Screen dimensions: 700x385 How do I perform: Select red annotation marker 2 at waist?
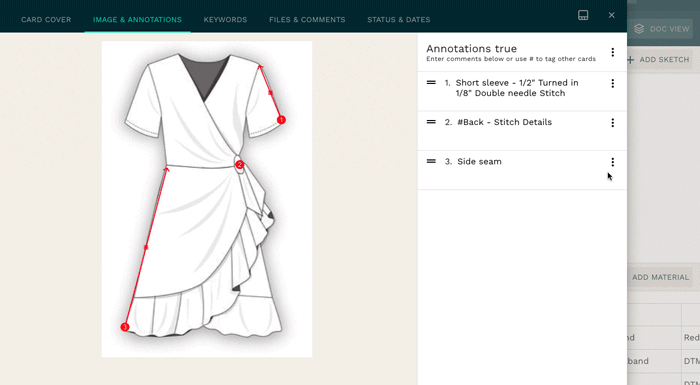tap(240, 165)
